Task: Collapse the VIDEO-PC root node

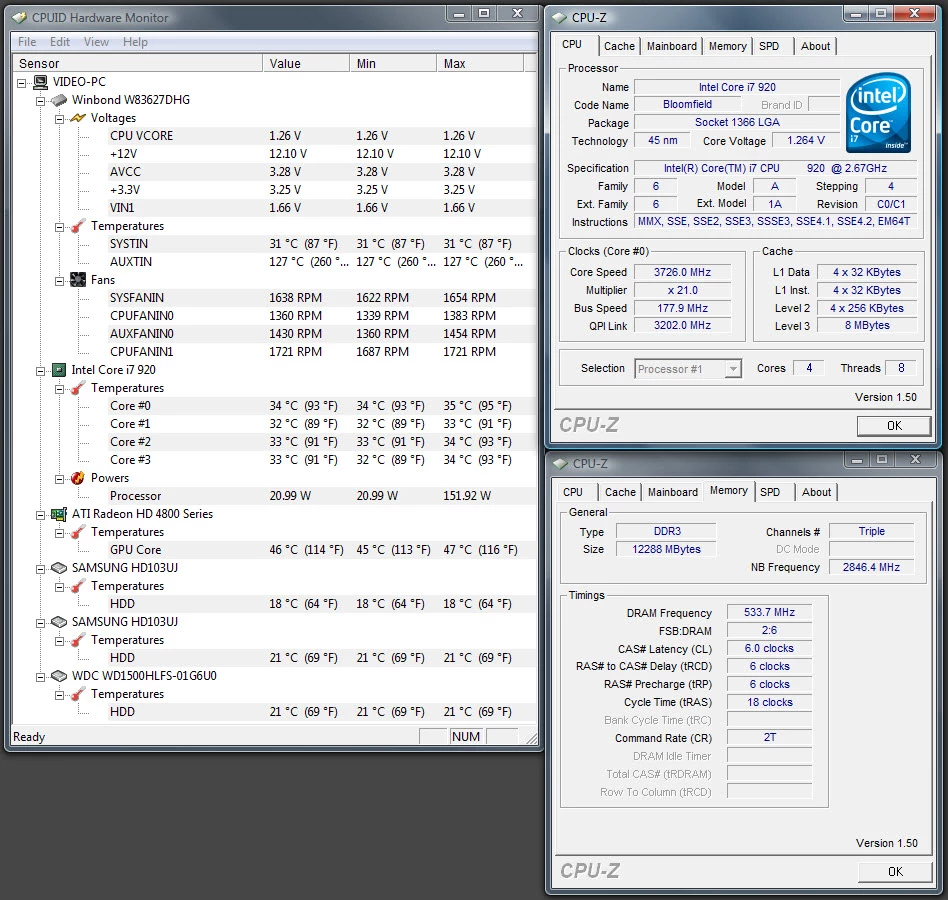Action: [22, 83]
